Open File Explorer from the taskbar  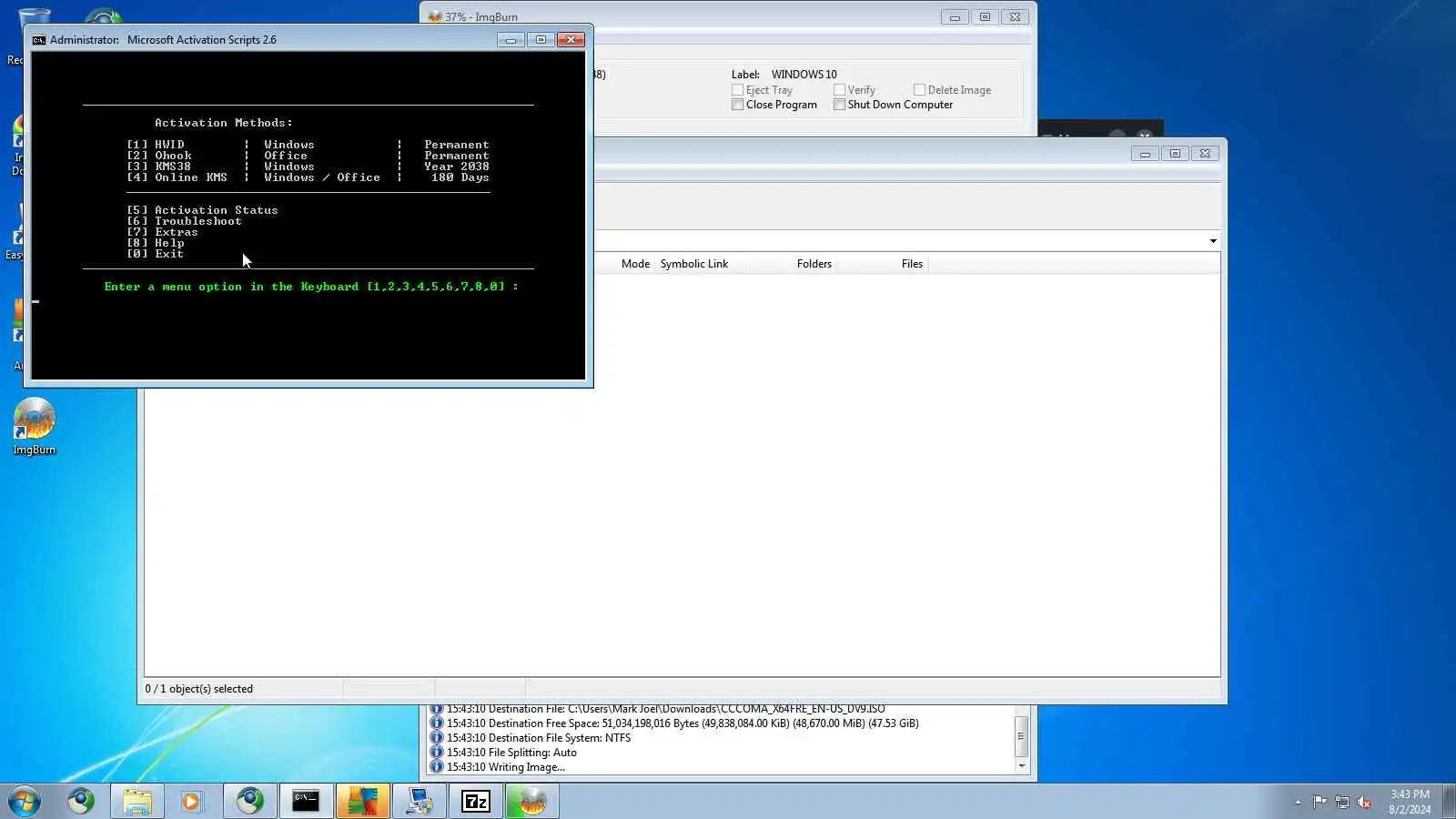pyautogui.click(x=137, y=802)
